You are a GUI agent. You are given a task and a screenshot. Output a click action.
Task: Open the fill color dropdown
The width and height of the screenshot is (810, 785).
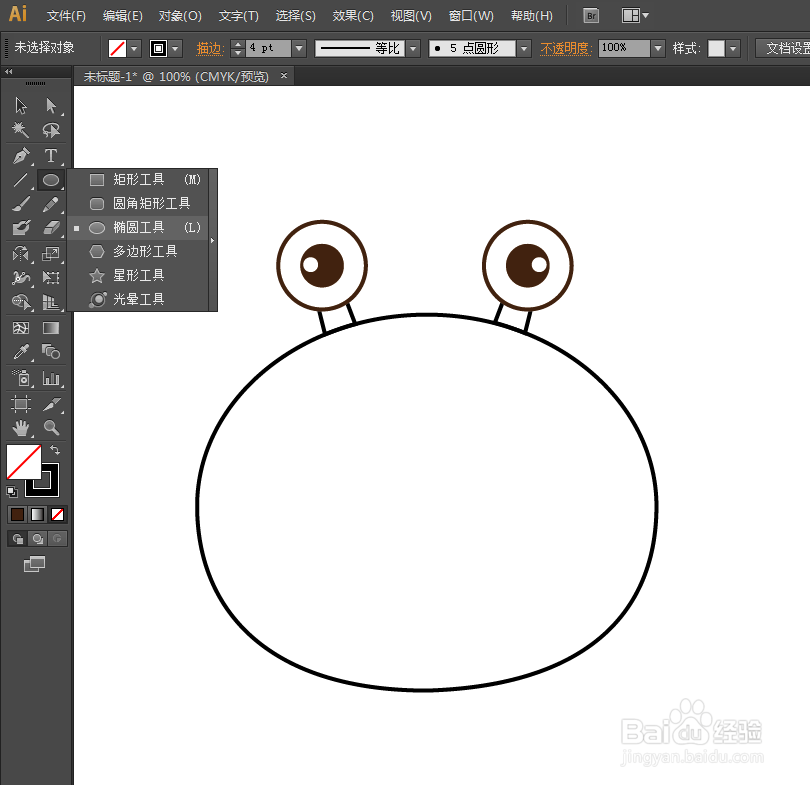tap(134, 49)
